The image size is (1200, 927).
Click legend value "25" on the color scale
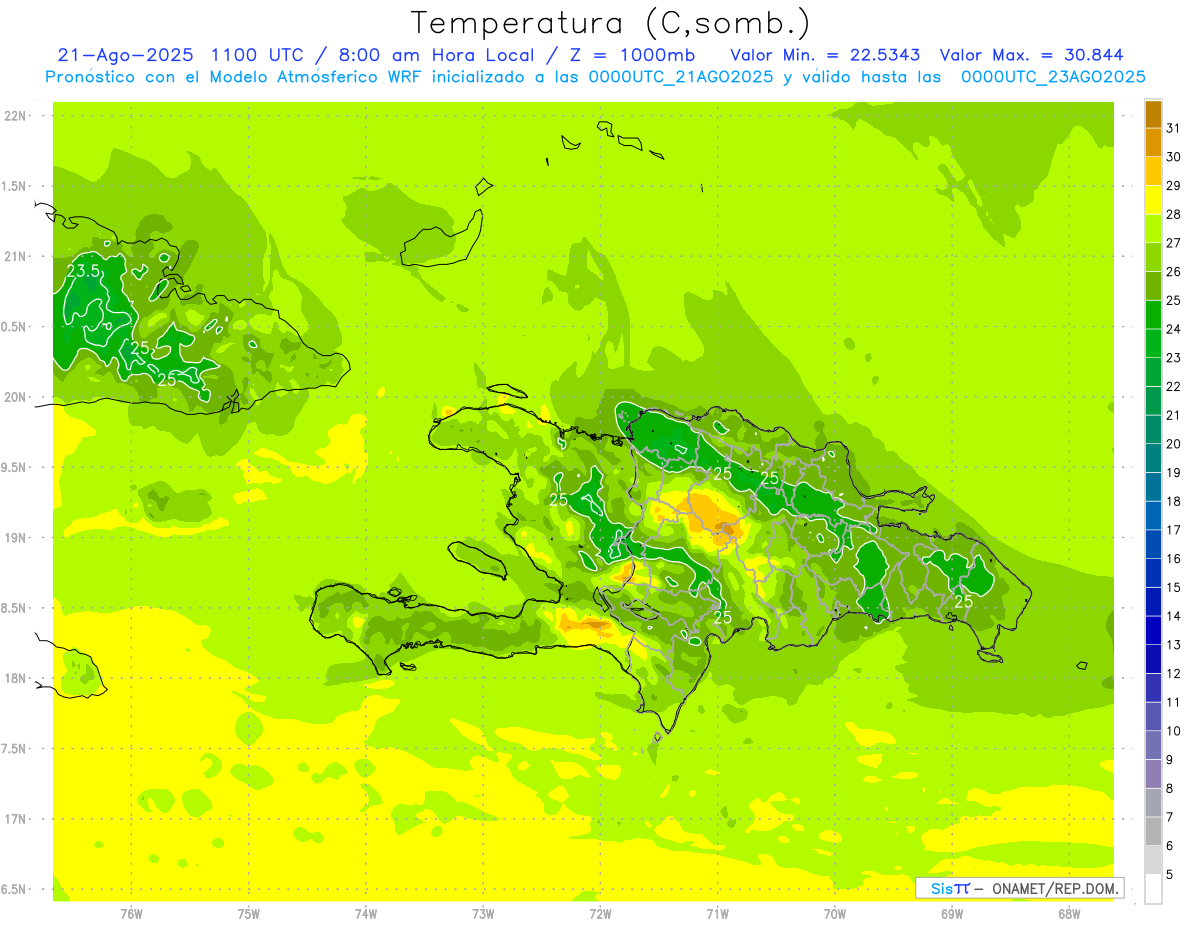point(1173,300)
